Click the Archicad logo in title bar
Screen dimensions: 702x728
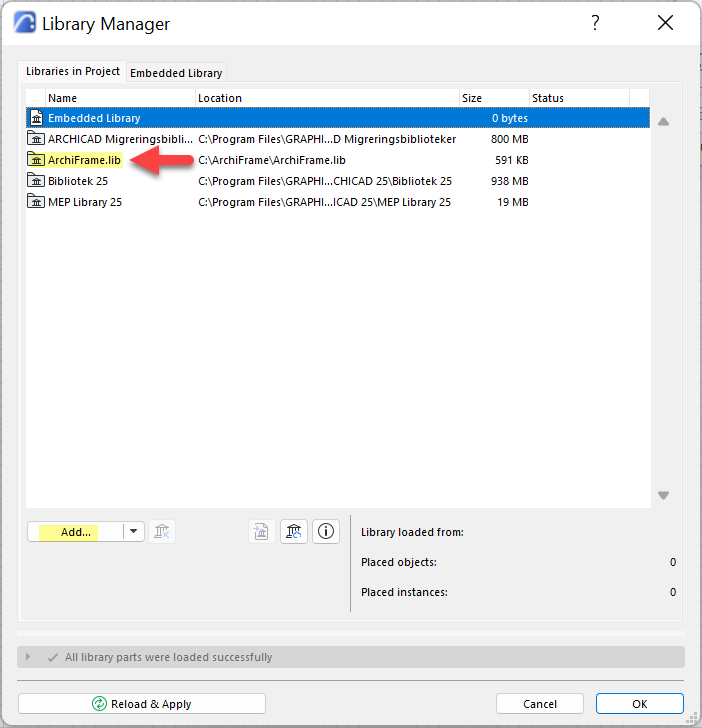pyautogui.click(x=24, y=23)
